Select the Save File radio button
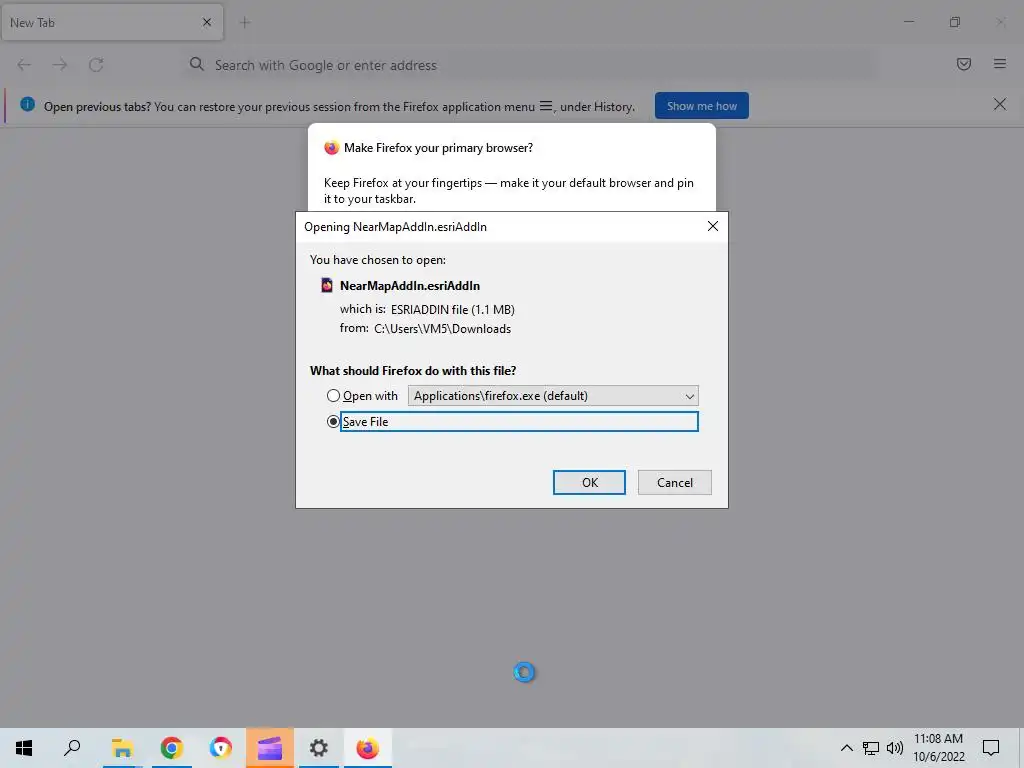This screenshot has height=768, width=1024. click(x=333, y=422)
